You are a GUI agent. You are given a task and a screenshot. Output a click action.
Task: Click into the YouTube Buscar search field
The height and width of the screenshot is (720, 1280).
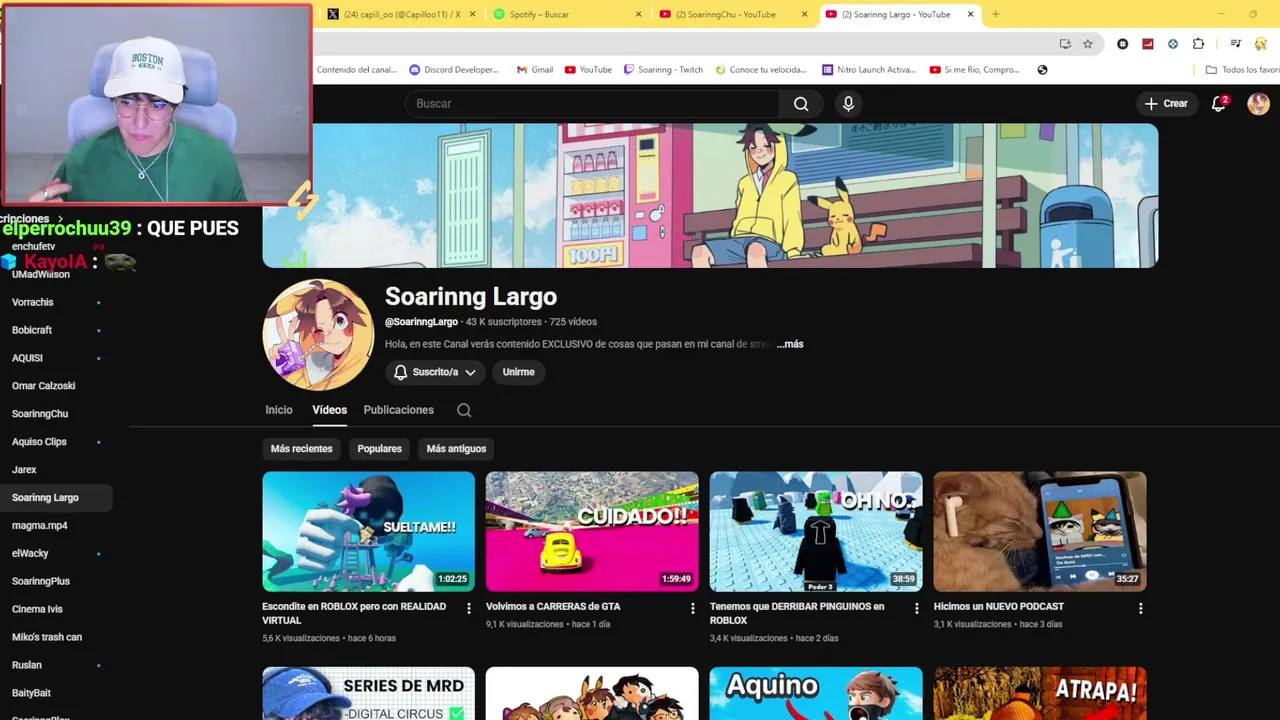(x=592, y=104)
